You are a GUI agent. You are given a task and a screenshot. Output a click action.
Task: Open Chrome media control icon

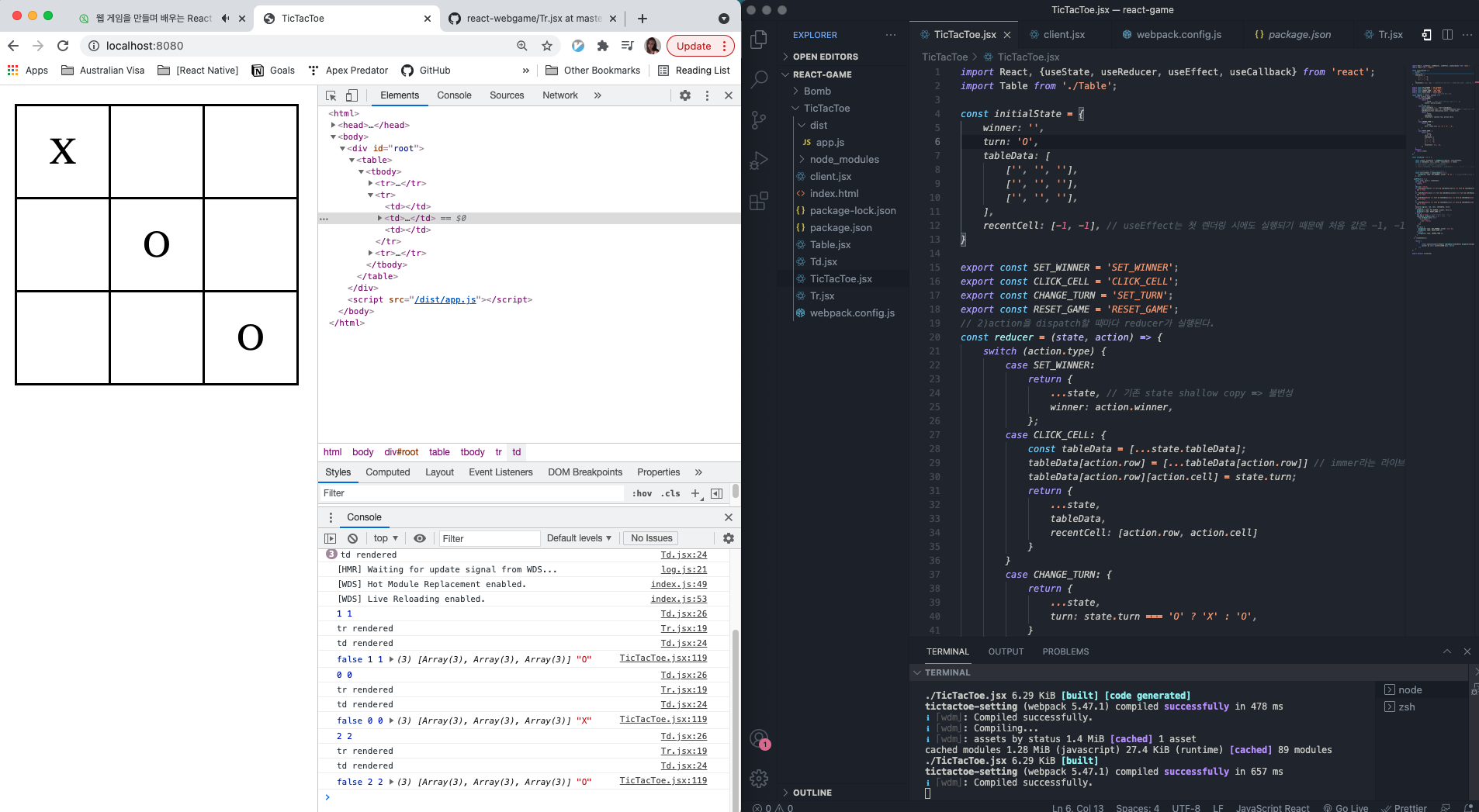628,46
